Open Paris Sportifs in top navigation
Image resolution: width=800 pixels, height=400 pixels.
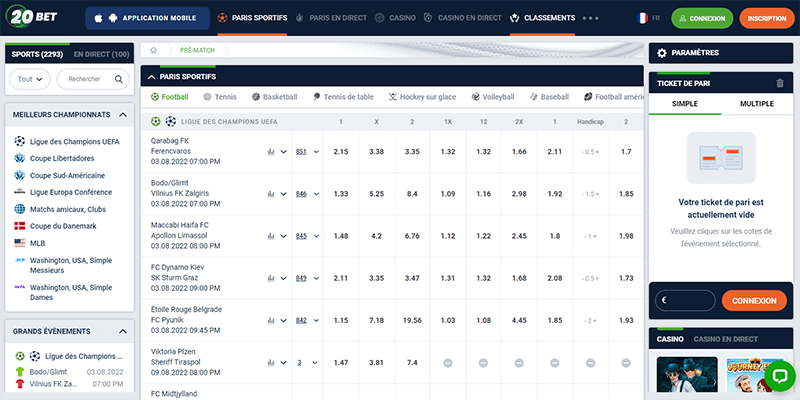[253, 18]
